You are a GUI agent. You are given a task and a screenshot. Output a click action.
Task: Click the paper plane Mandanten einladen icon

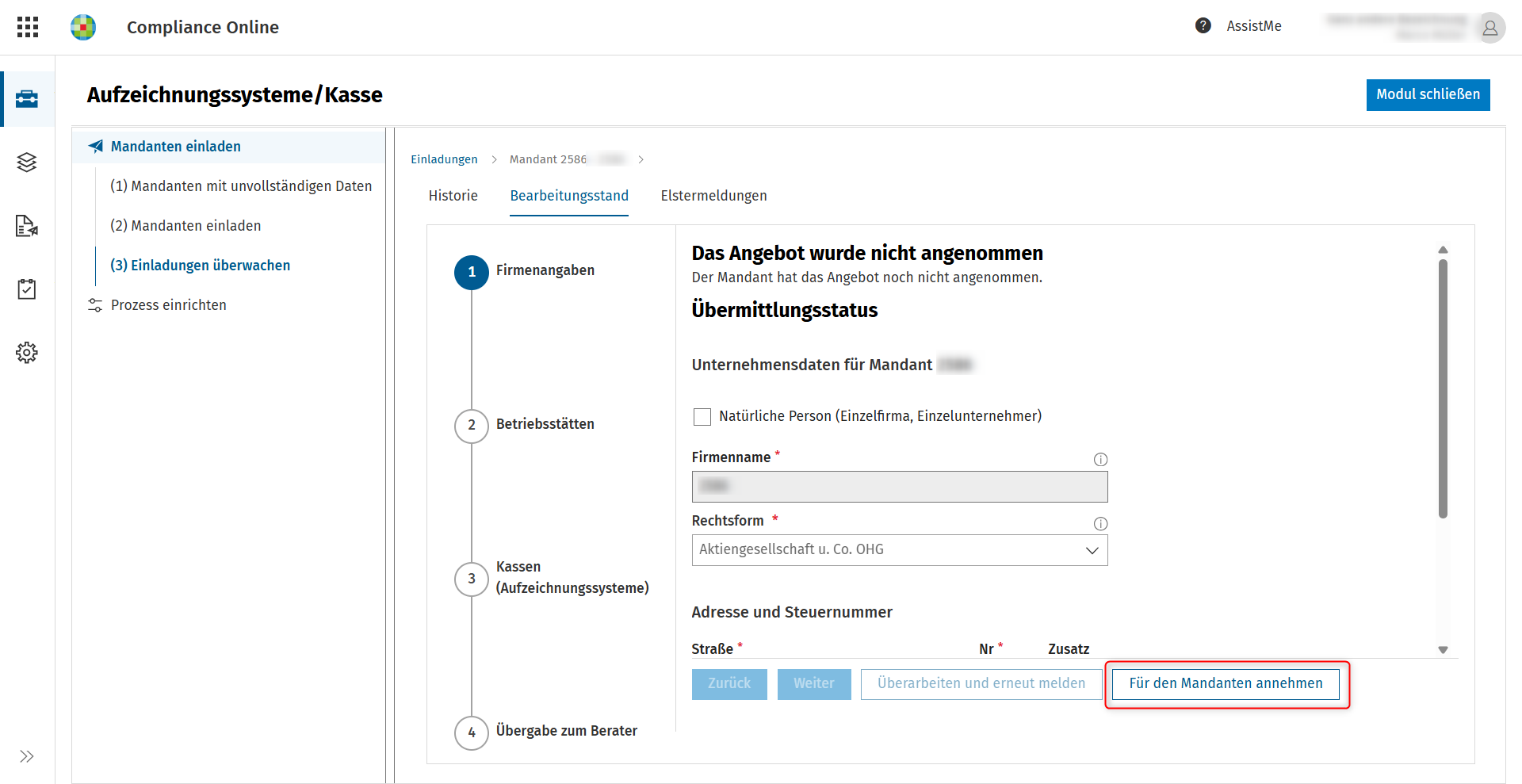click(x=96, y=146)
